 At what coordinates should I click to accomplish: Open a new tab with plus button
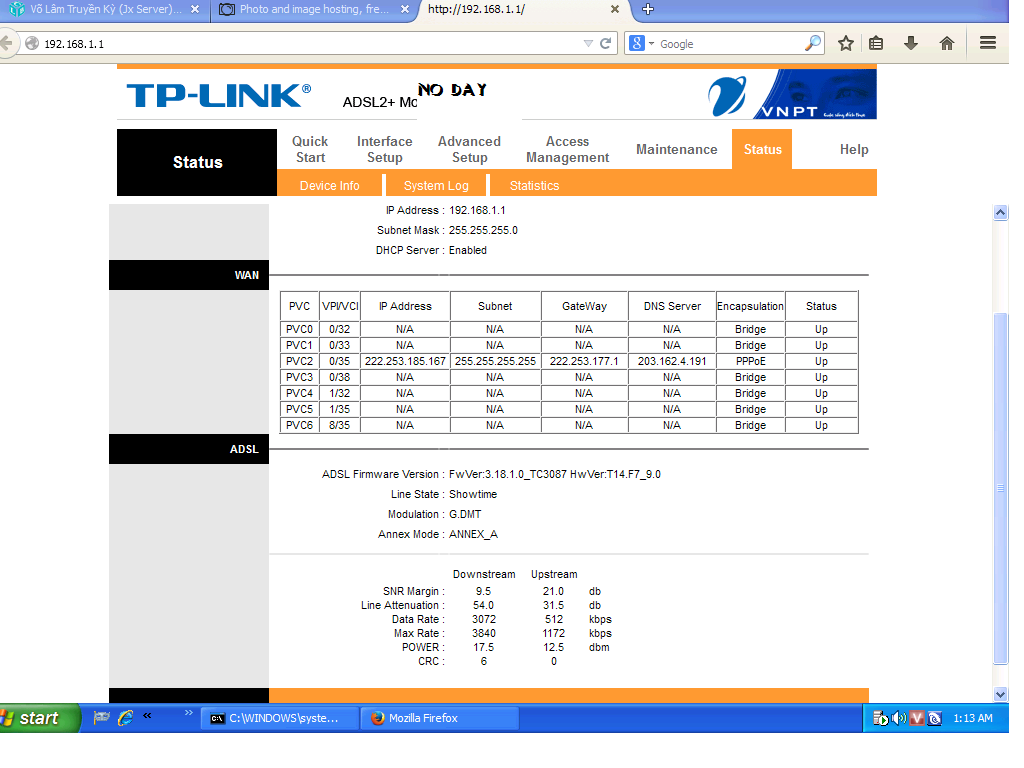coord(648,9)
